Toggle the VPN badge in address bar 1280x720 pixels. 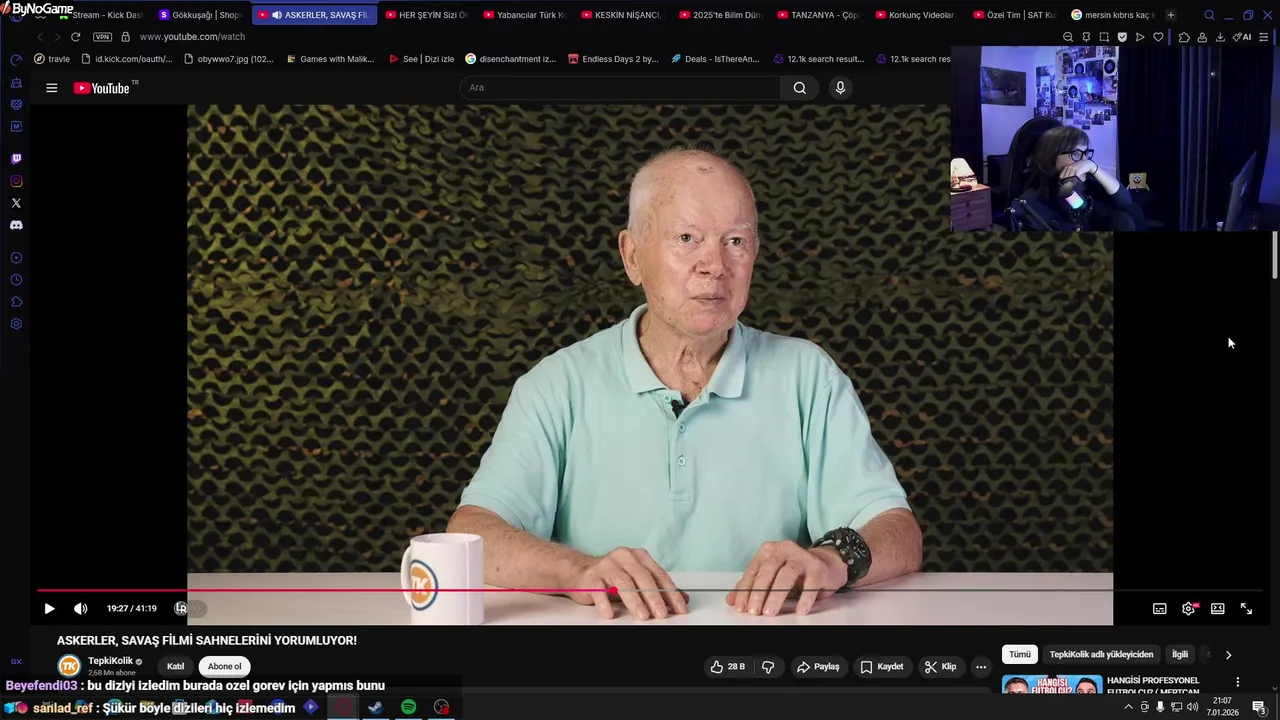(x=102, y=37)
